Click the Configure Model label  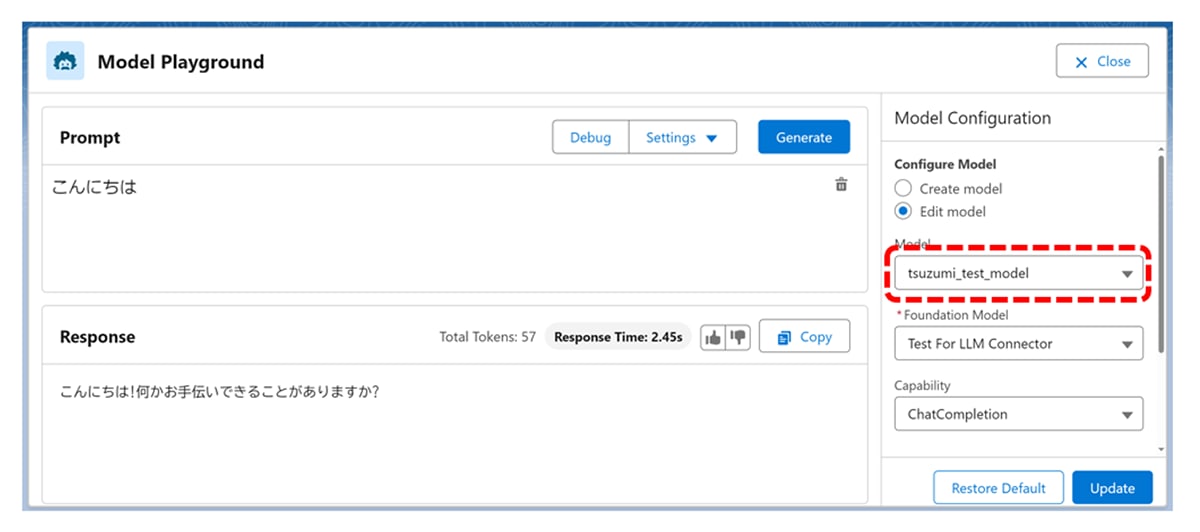tap(945, 164)
